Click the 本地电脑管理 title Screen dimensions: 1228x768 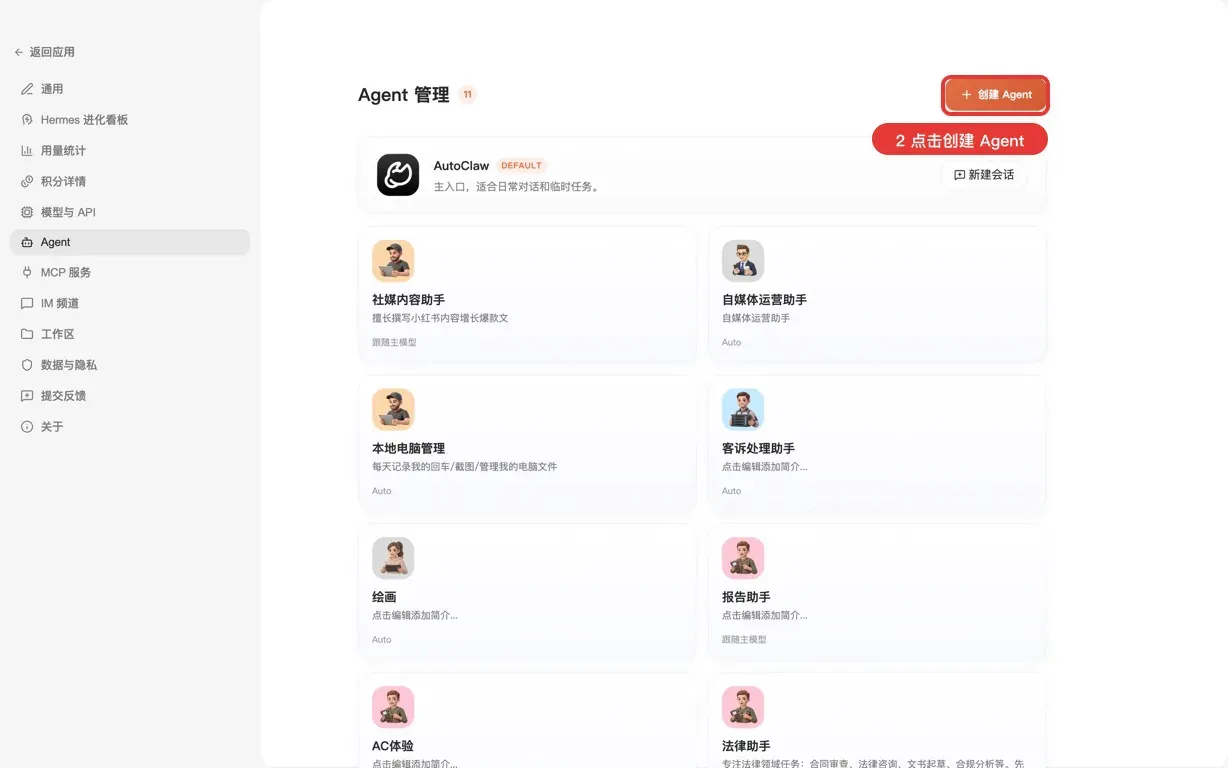tap(408, 449)
